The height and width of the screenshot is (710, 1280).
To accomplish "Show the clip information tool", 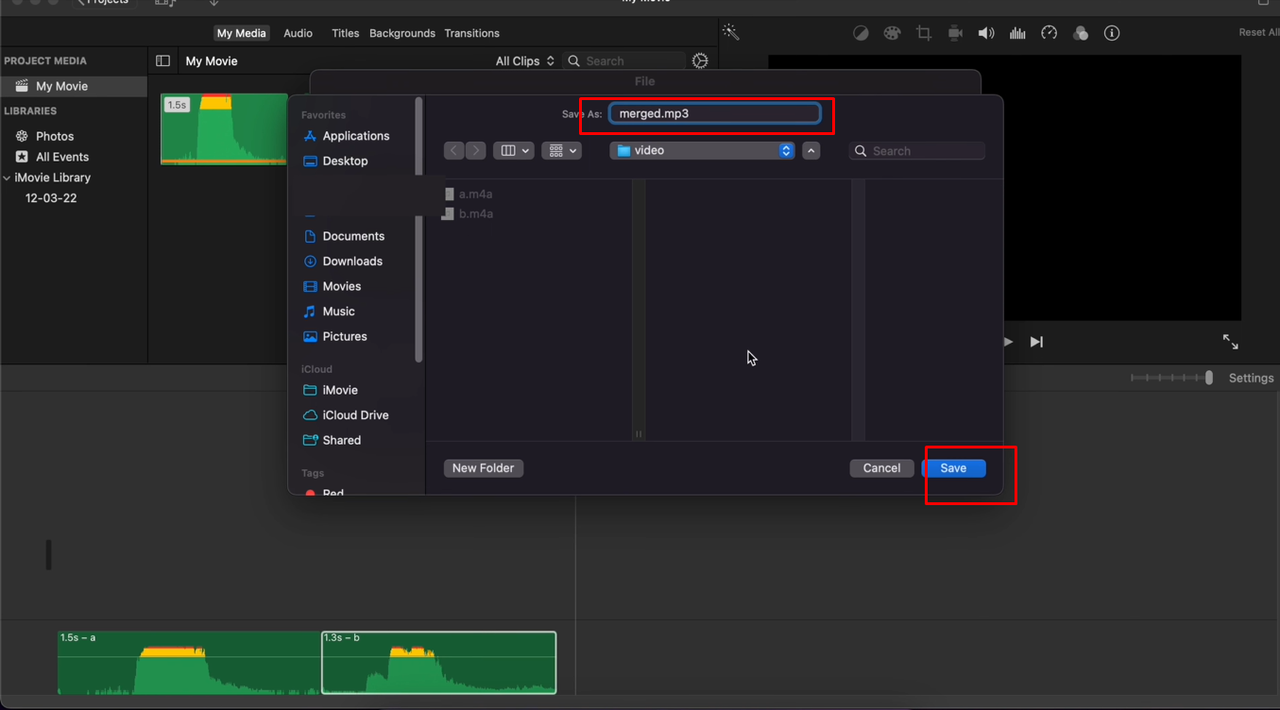I will [x=1112, y=33].
